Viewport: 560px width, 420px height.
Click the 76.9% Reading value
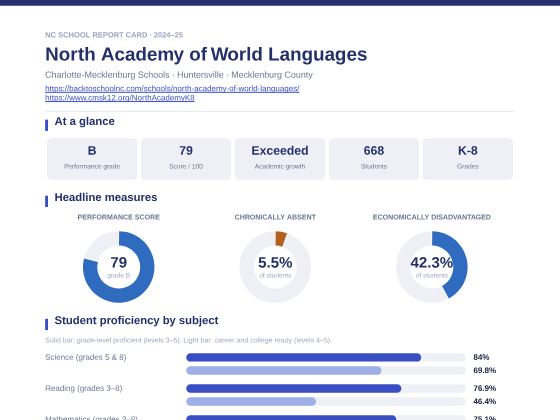pos(485,388)
